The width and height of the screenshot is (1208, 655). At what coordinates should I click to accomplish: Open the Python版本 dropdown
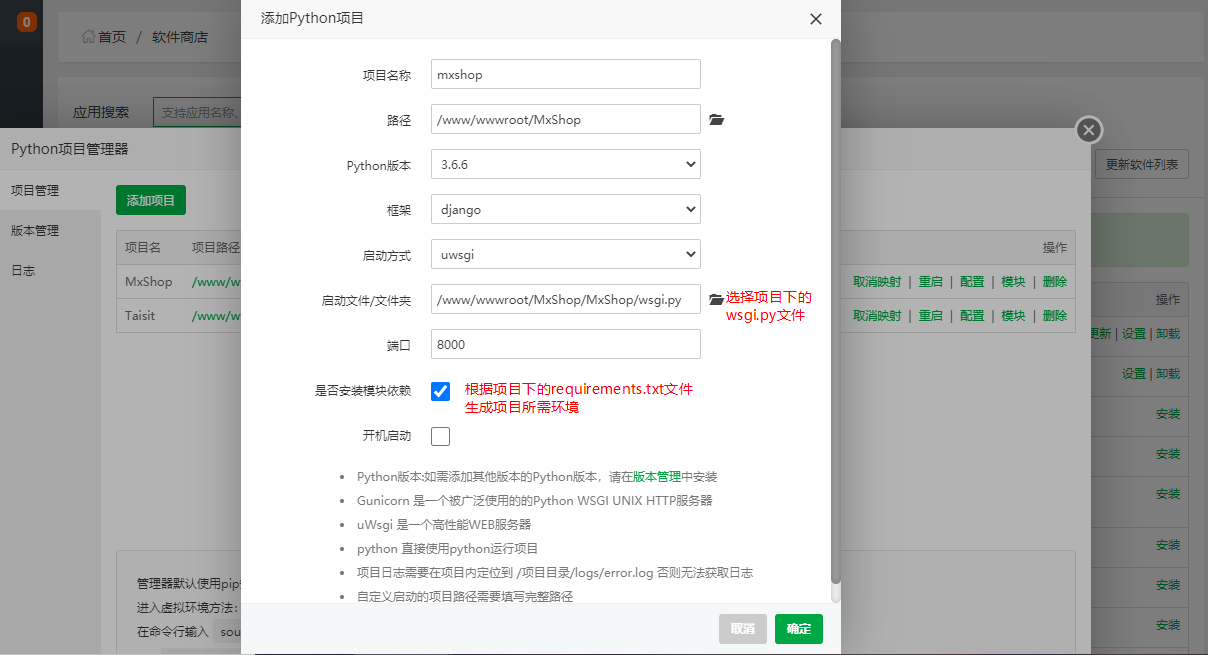[x=565, y=164]
